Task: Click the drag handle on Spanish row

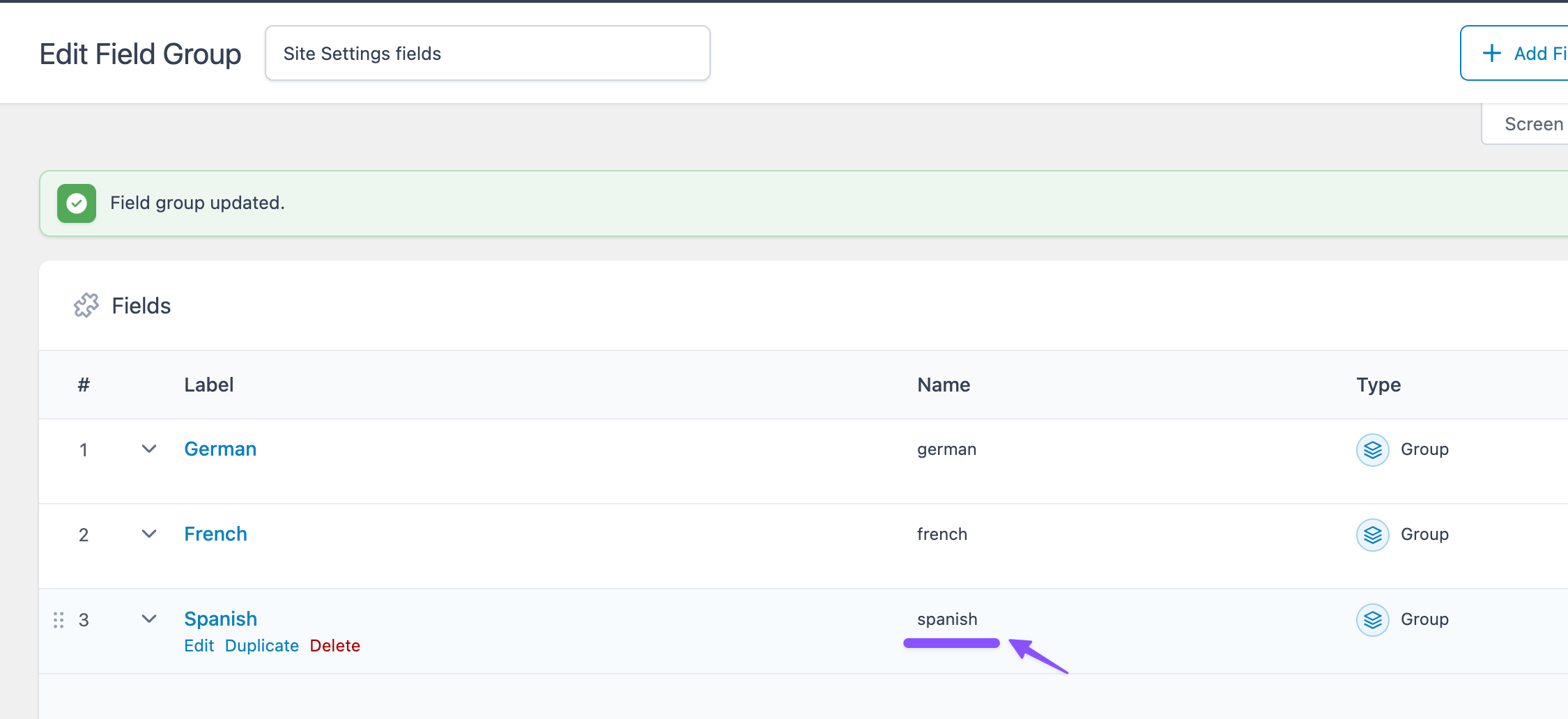Action: coord(59,620)
